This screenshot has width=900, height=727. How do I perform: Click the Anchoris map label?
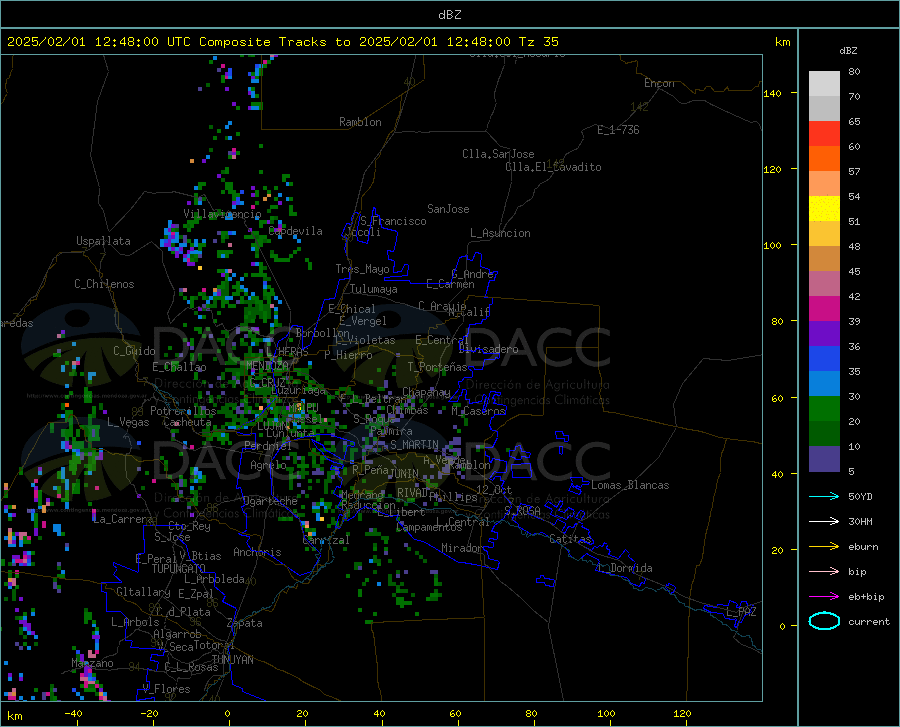257,552
